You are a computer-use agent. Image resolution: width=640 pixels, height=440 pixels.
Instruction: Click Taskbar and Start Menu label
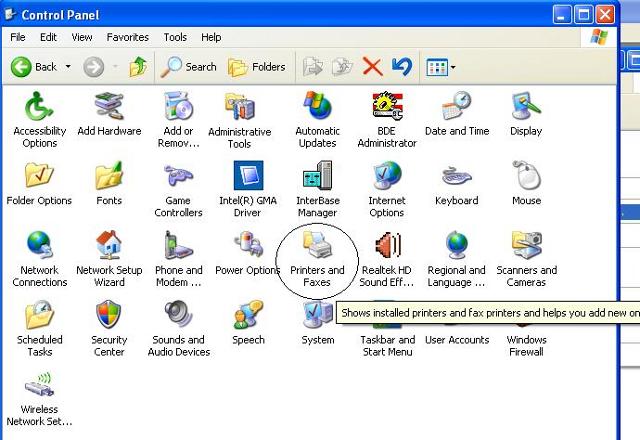(387, 346)
